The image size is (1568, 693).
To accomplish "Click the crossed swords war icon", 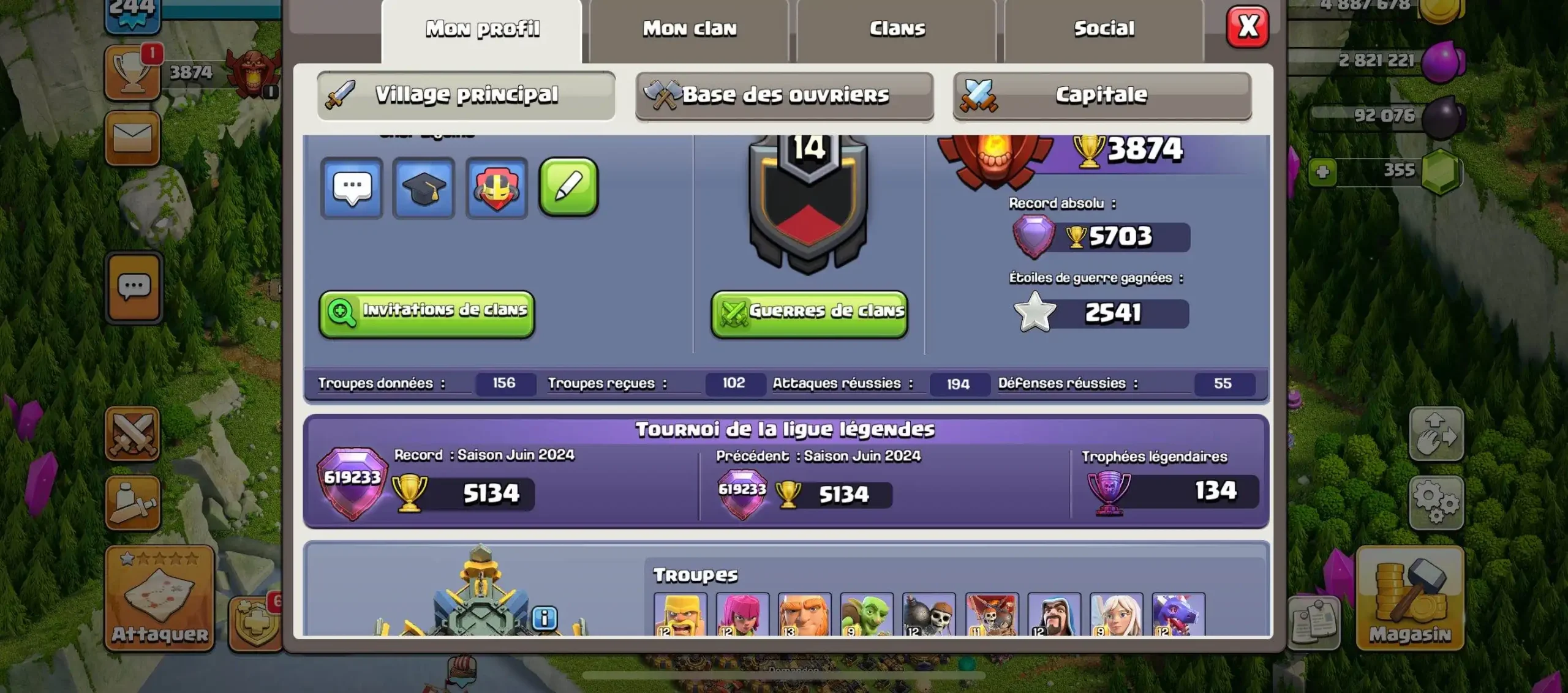I will [x=132, y=433].
